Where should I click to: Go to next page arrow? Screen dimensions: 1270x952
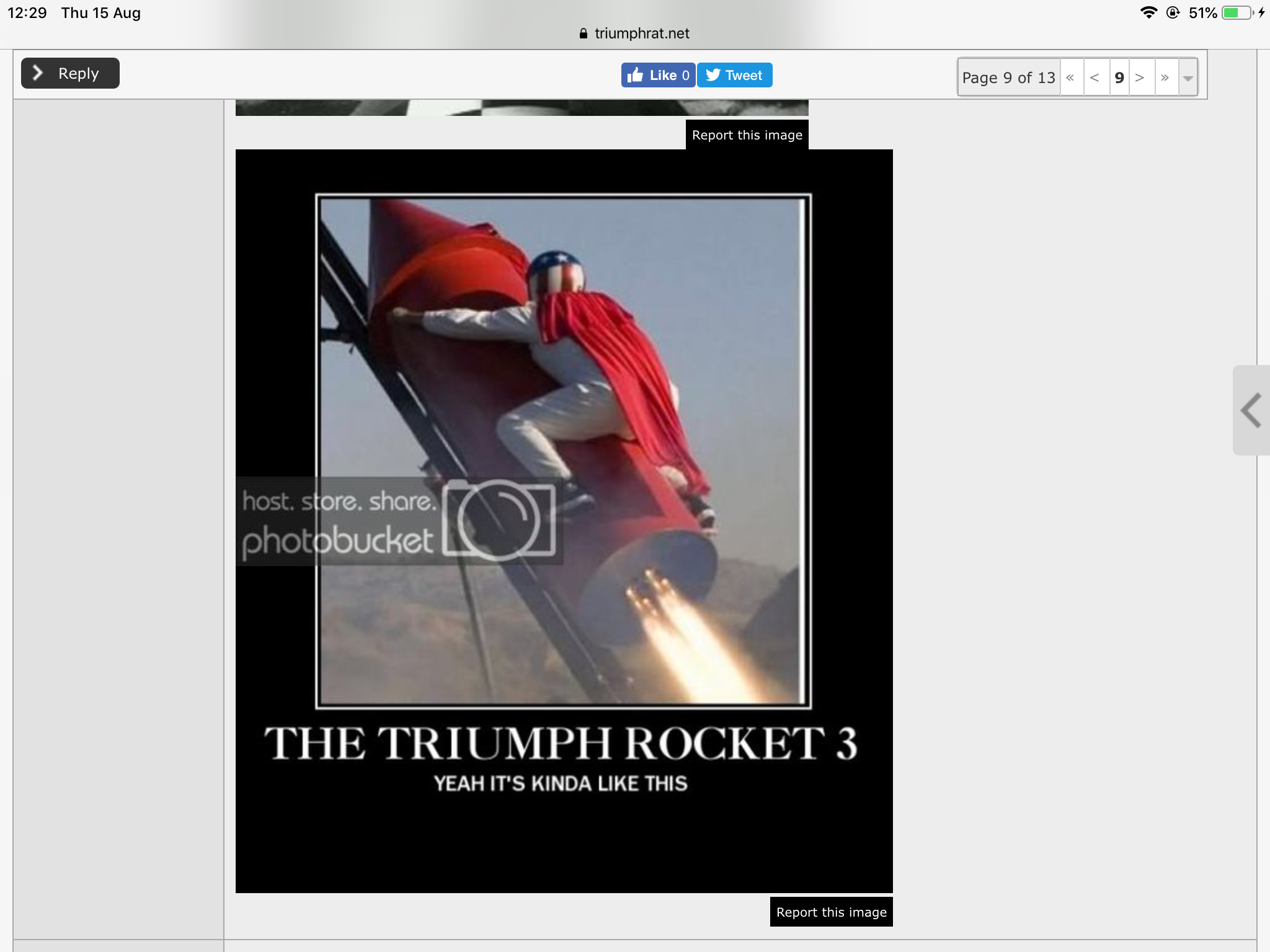1141,77
